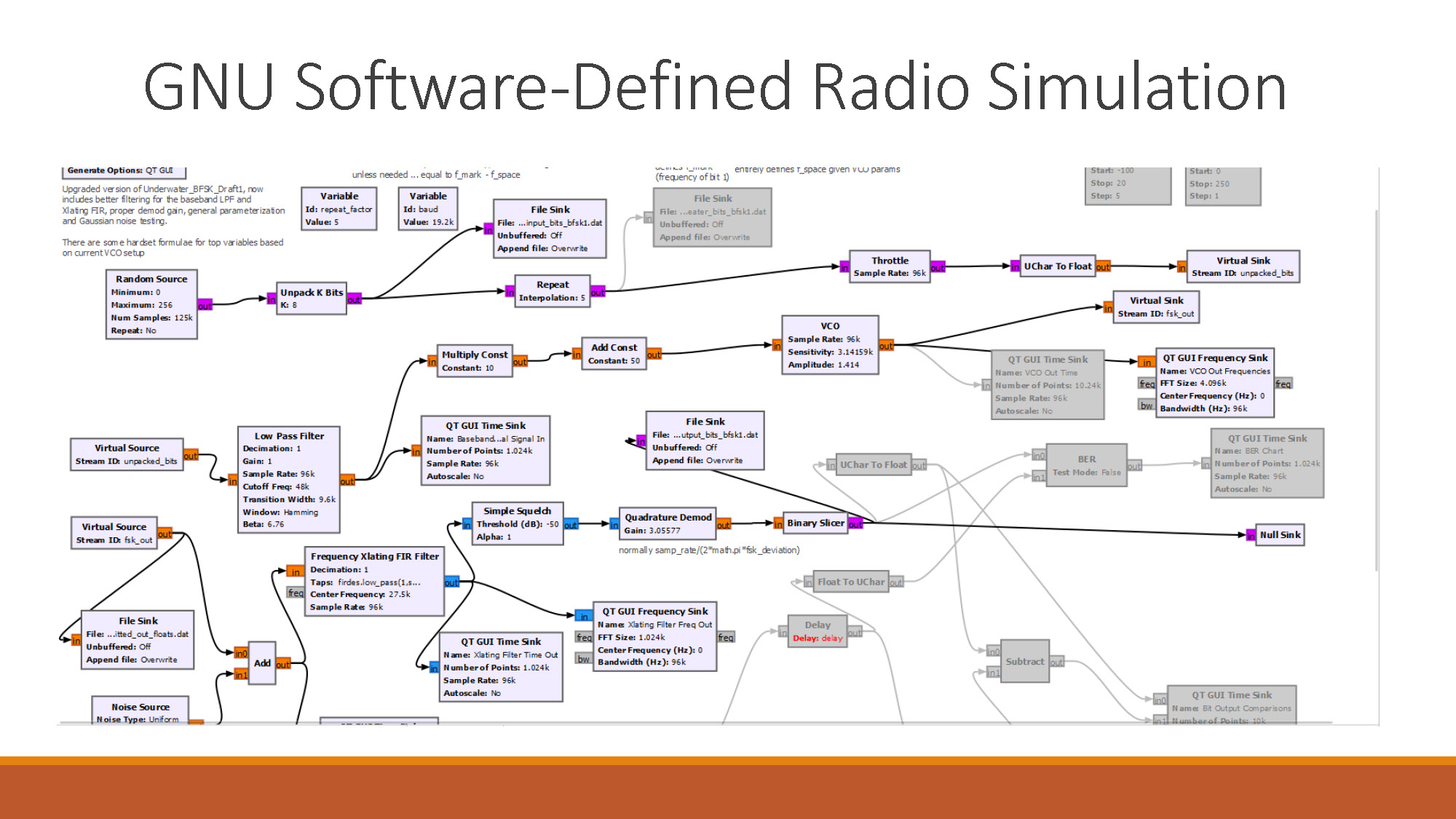Image resolution: width=1456 pixels, height=819 pixels.
Task: Click the Low Pass Filter input port
Action: point(232,480)
